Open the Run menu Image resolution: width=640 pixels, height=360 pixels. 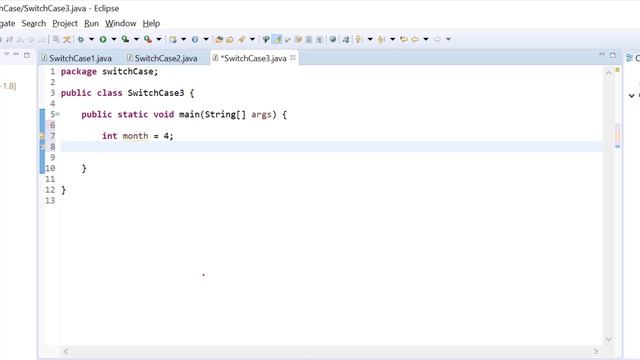[91, 23]
